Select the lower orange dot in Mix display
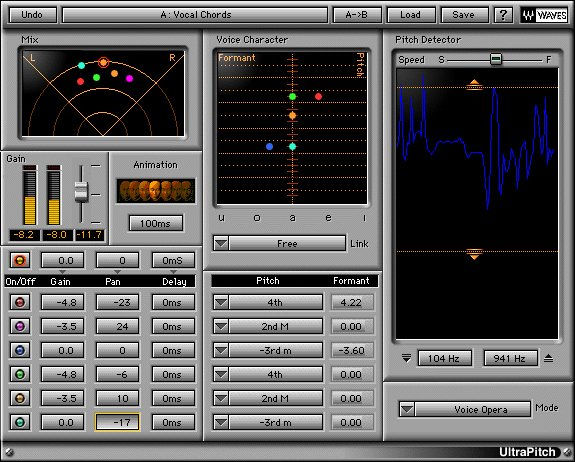 pyautogui.click(x=114, y=73)
